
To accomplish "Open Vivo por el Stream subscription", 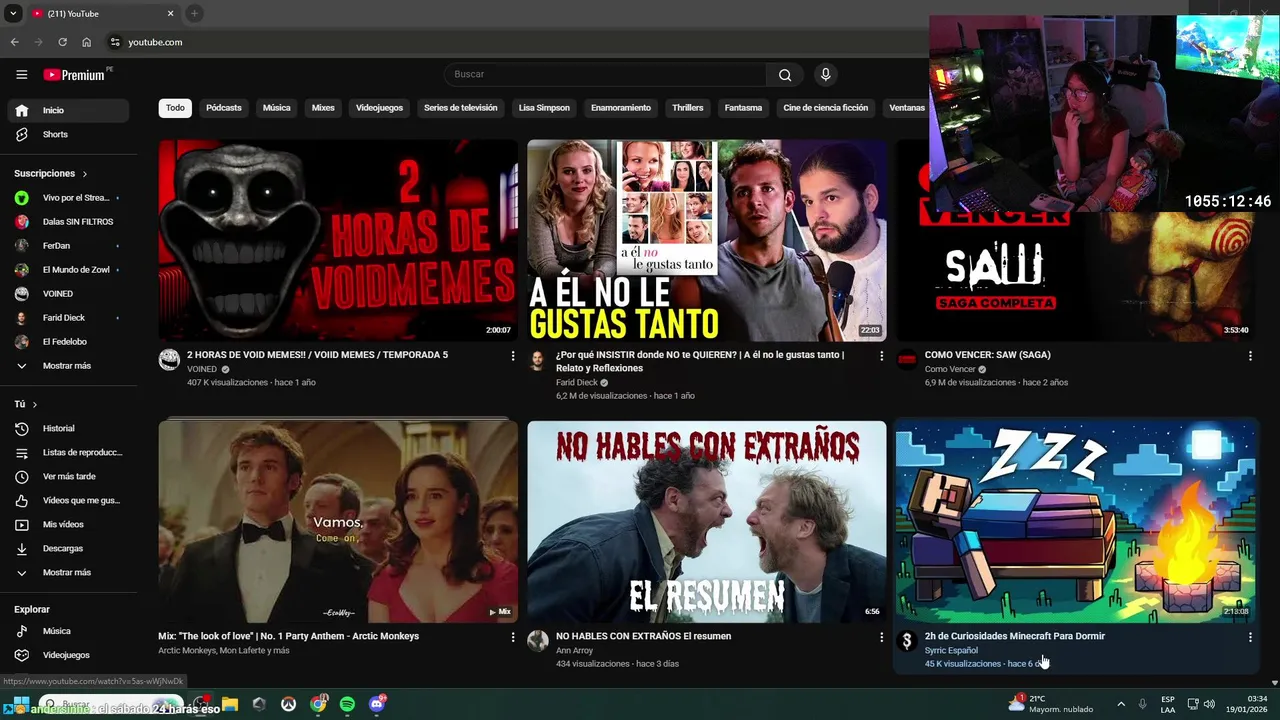I will (68, 198).
